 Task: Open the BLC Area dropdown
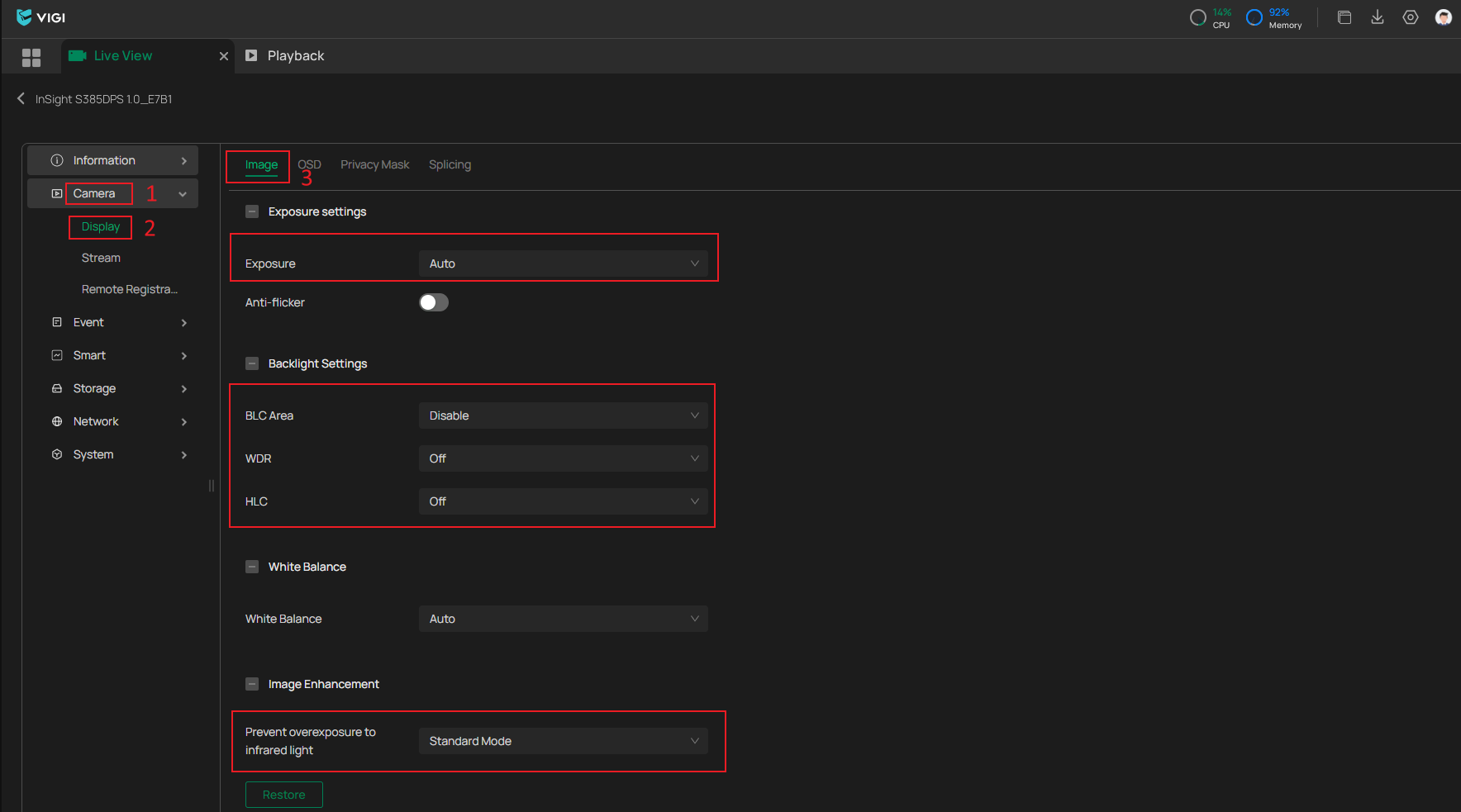[x=564, y=415]
